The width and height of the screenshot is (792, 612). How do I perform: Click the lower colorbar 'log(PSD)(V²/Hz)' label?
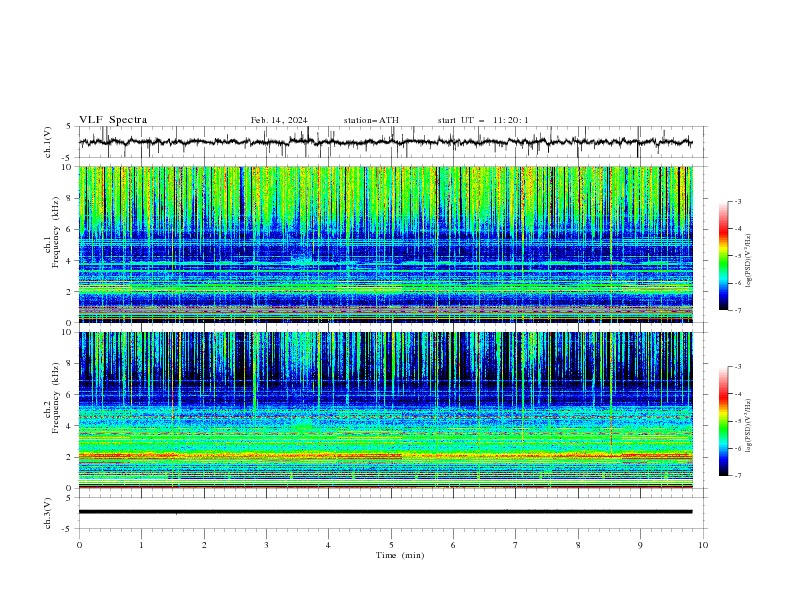749,426
